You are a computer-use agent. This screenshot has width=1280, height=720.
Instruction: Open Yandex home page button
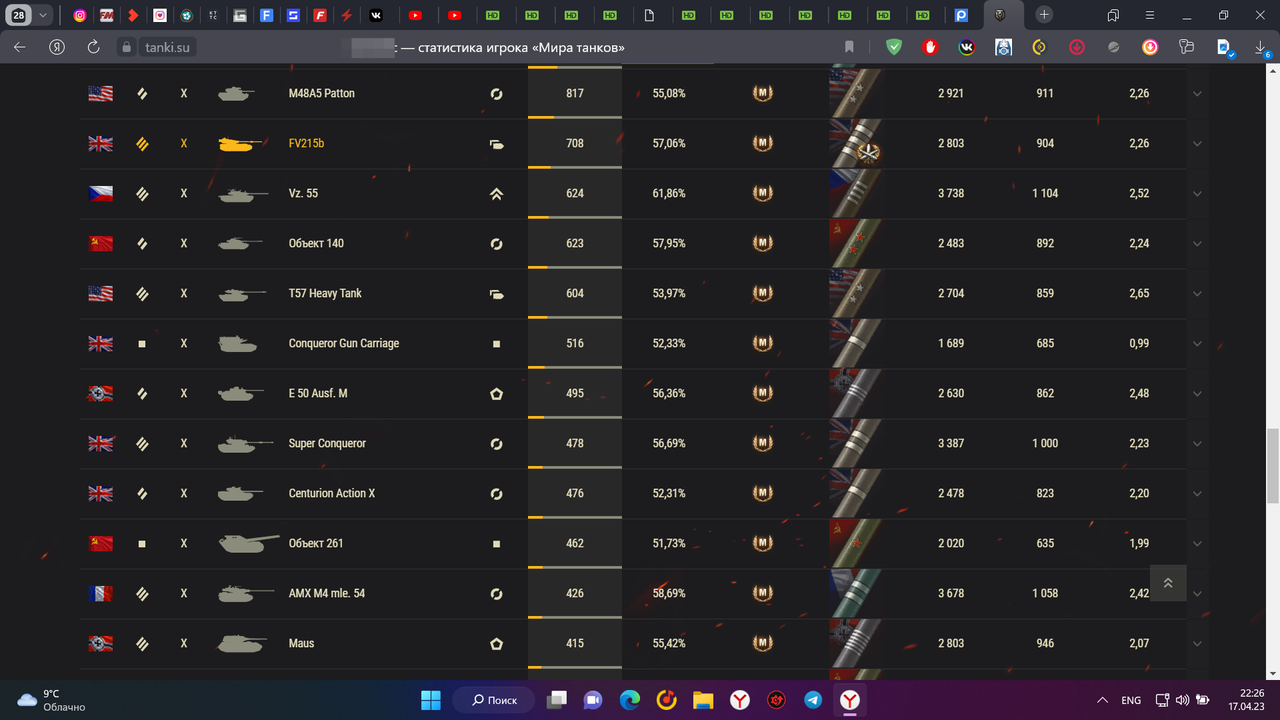click(x=57, y=47)
